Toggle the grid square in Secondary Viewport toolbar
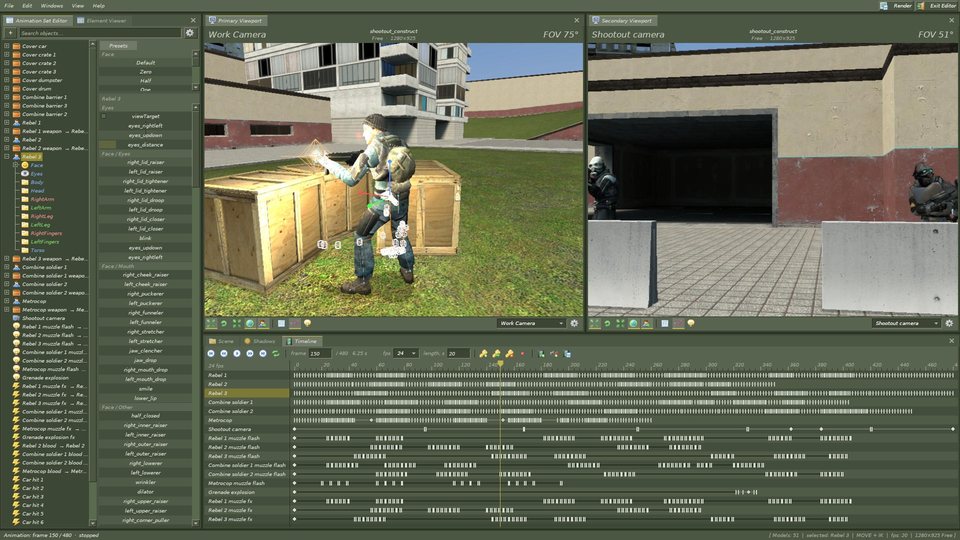 coord(665,323)
